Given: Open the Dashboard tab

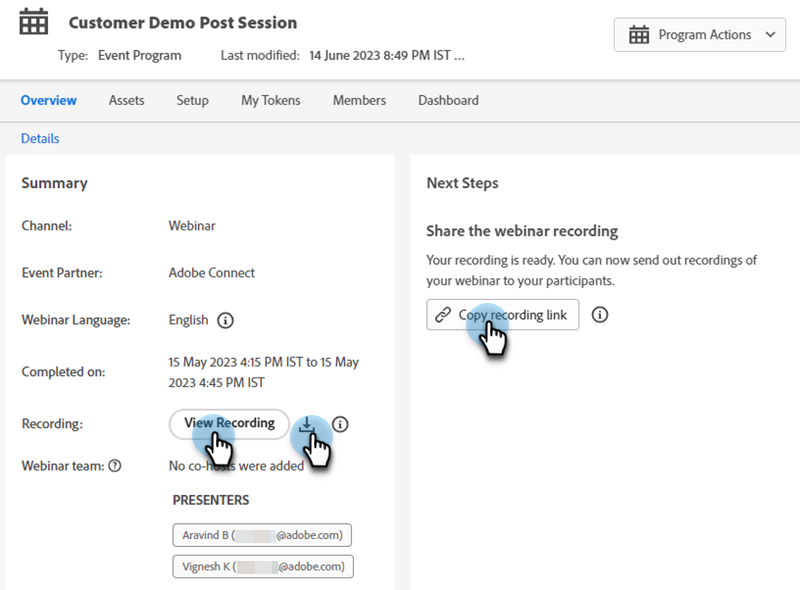Looking at the screenshot, I should click(x=448, y=100).
